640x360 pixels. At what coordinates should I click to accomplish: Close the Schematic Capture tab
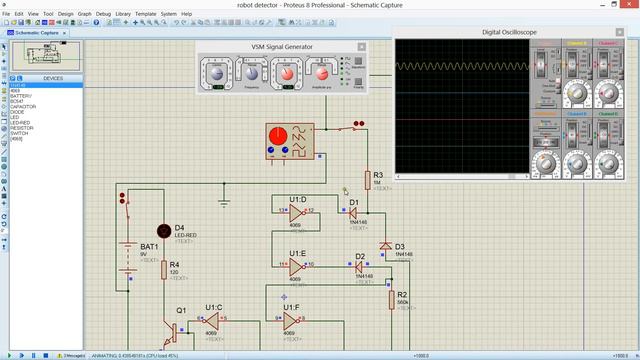coord(64,33)
